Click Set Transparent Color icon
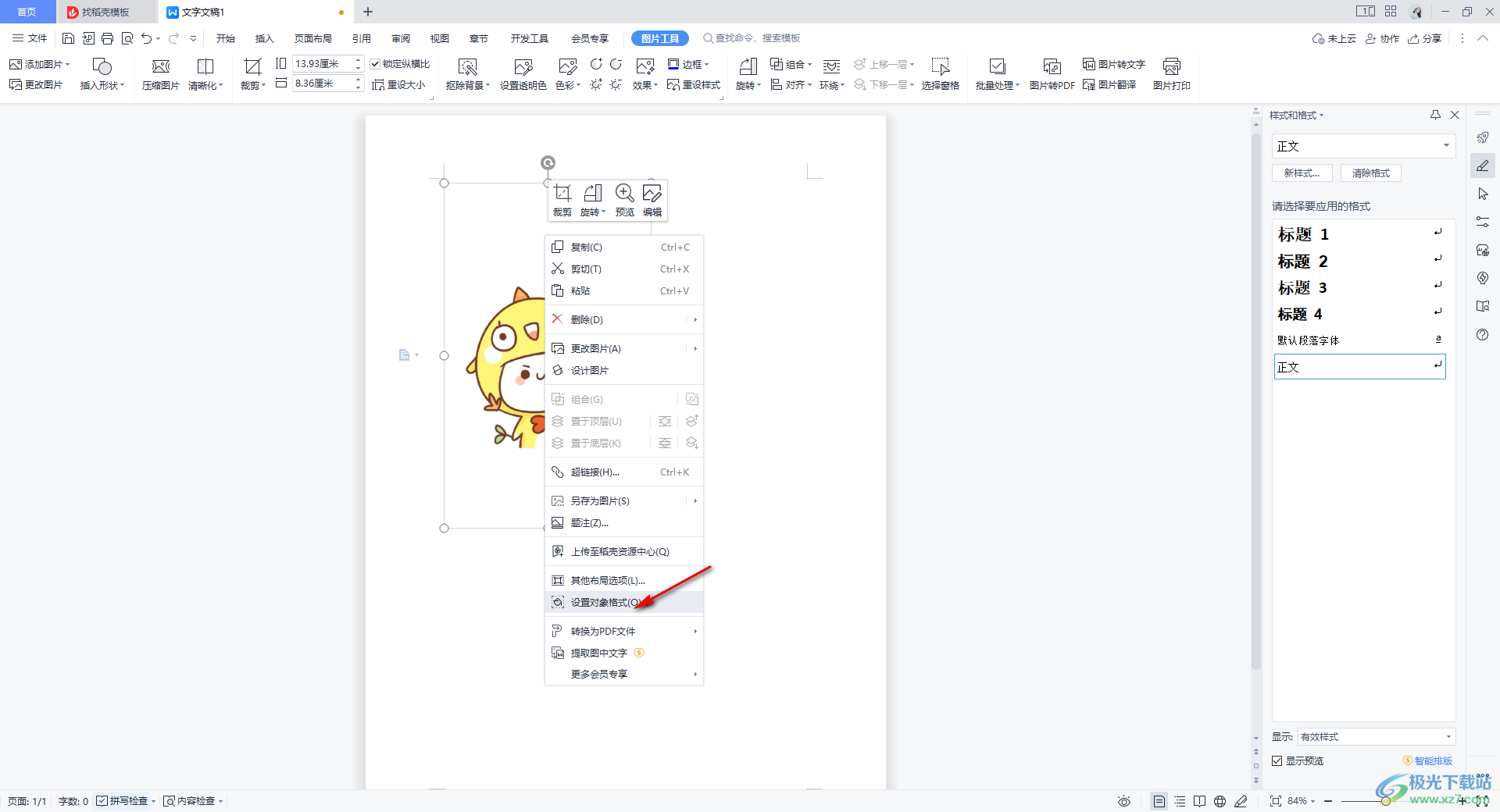 click(x=523, y=67)
